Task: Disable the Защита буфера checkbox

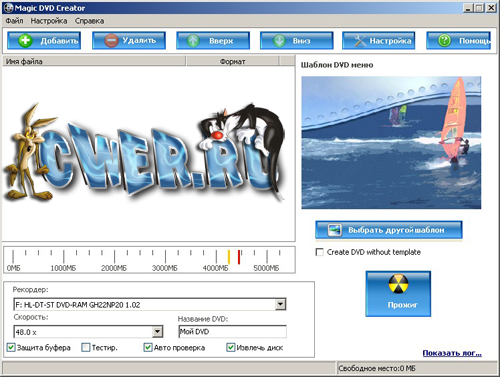Action: [x=11, y=347]
